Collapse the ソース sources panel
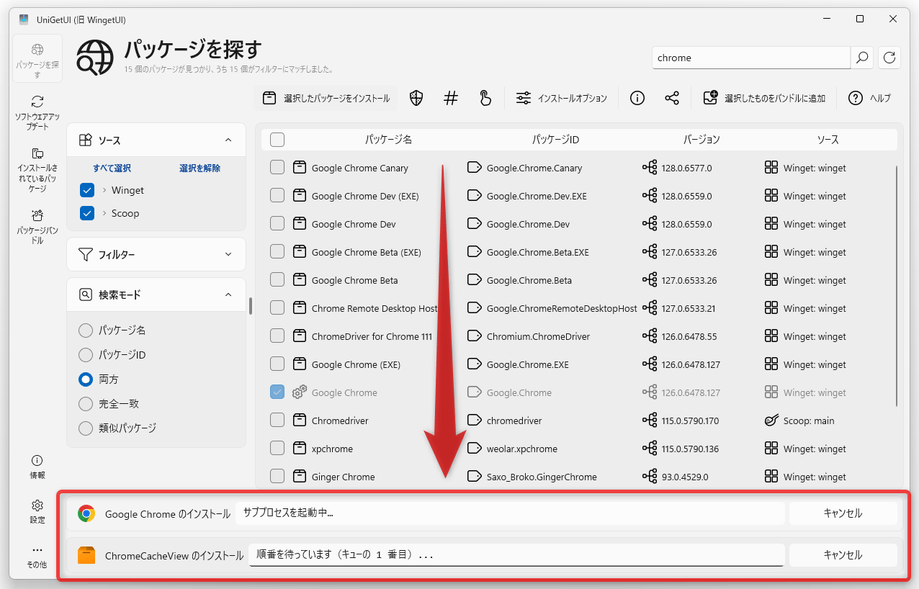Image resolution: width=919 pixels, height=589 pixels. (x=228, y=140)
